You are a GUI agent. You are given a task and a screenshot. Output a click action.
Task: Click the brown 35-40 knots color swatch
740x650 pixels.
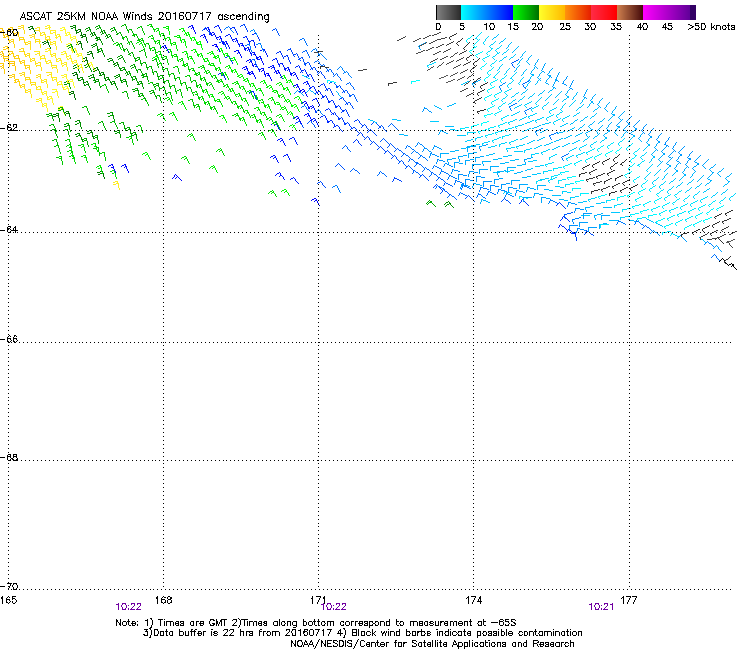[630, 12]
